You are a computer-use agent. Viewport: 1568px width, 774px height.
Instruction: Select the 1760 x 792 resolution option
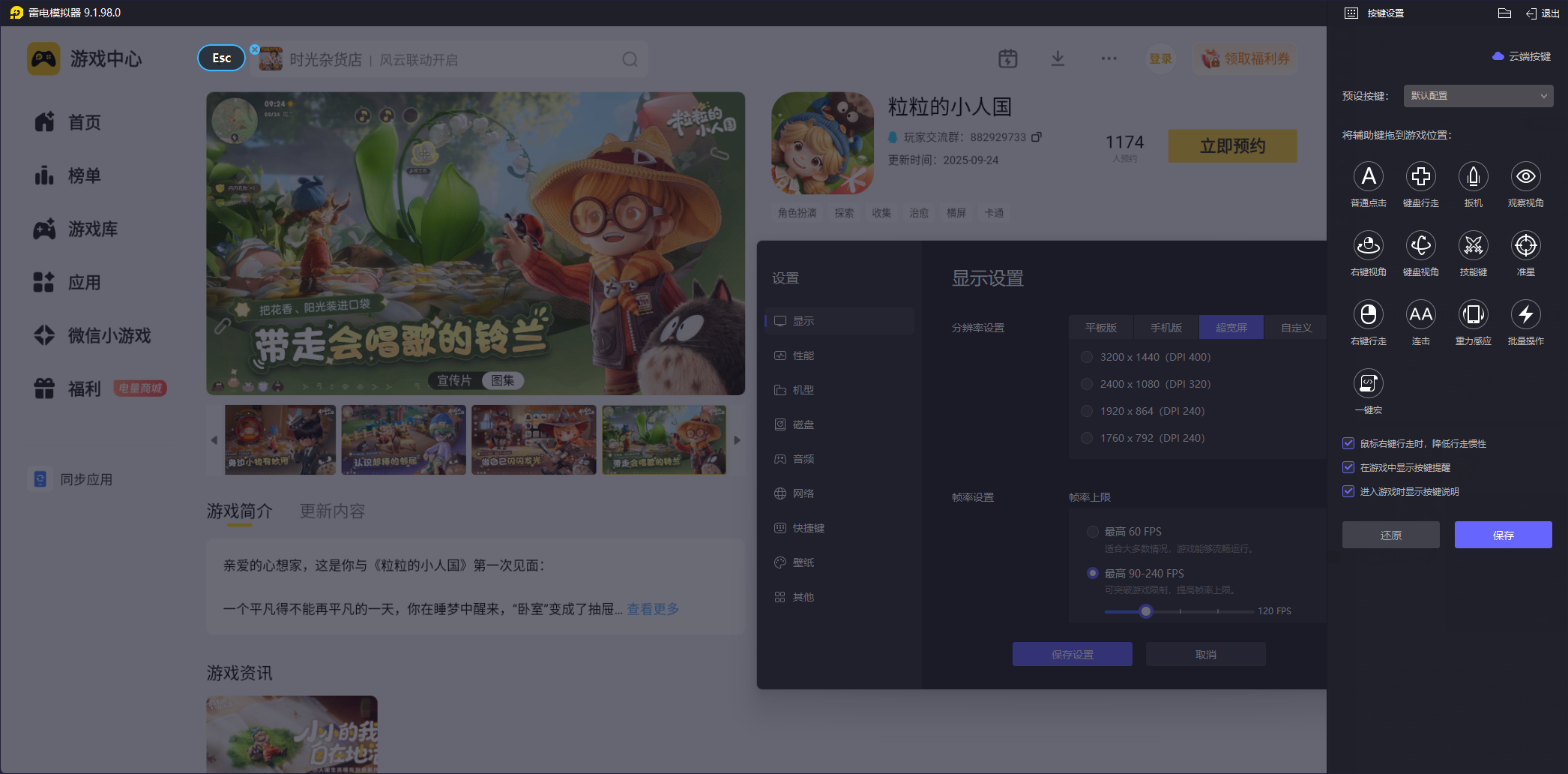[1086, 438]
